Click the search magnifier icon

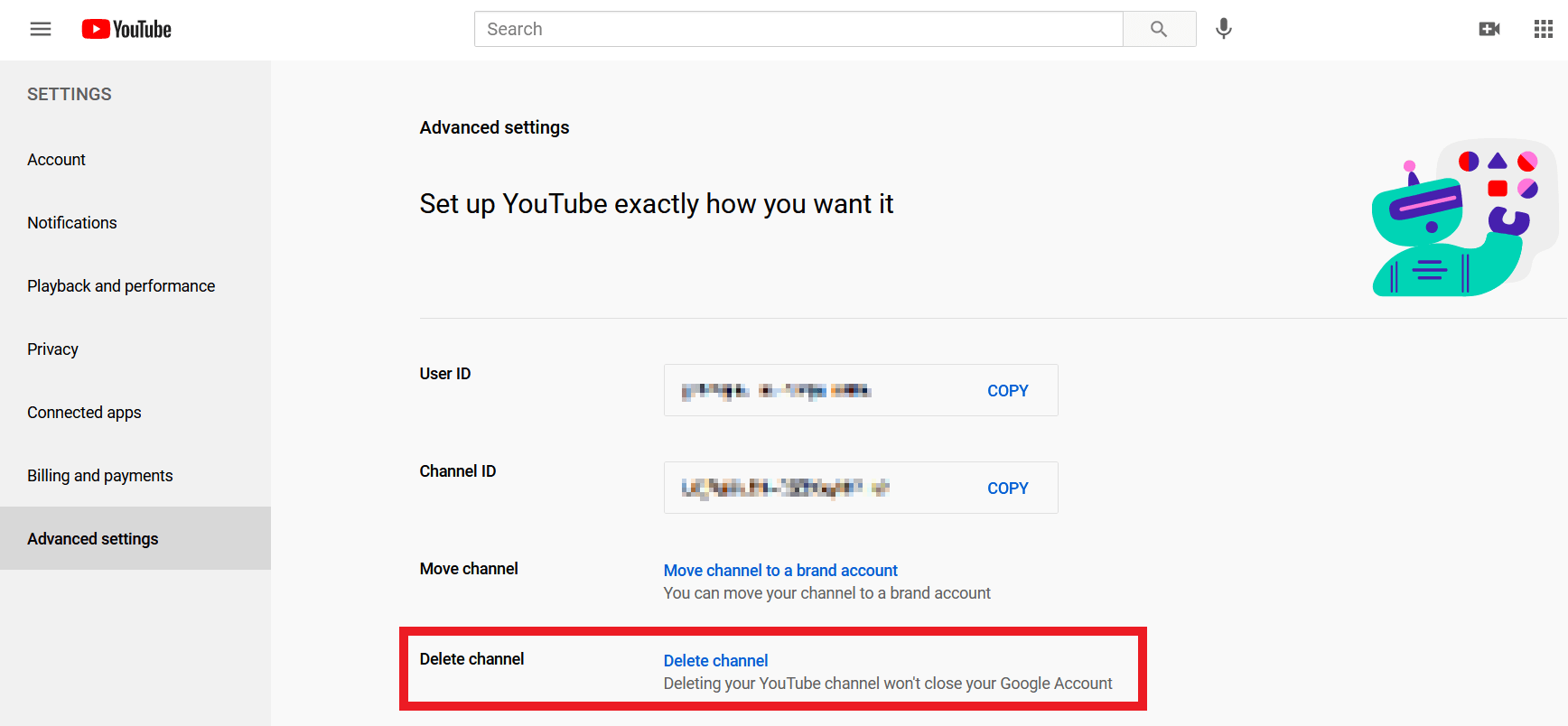click(x=1159, y=28)
